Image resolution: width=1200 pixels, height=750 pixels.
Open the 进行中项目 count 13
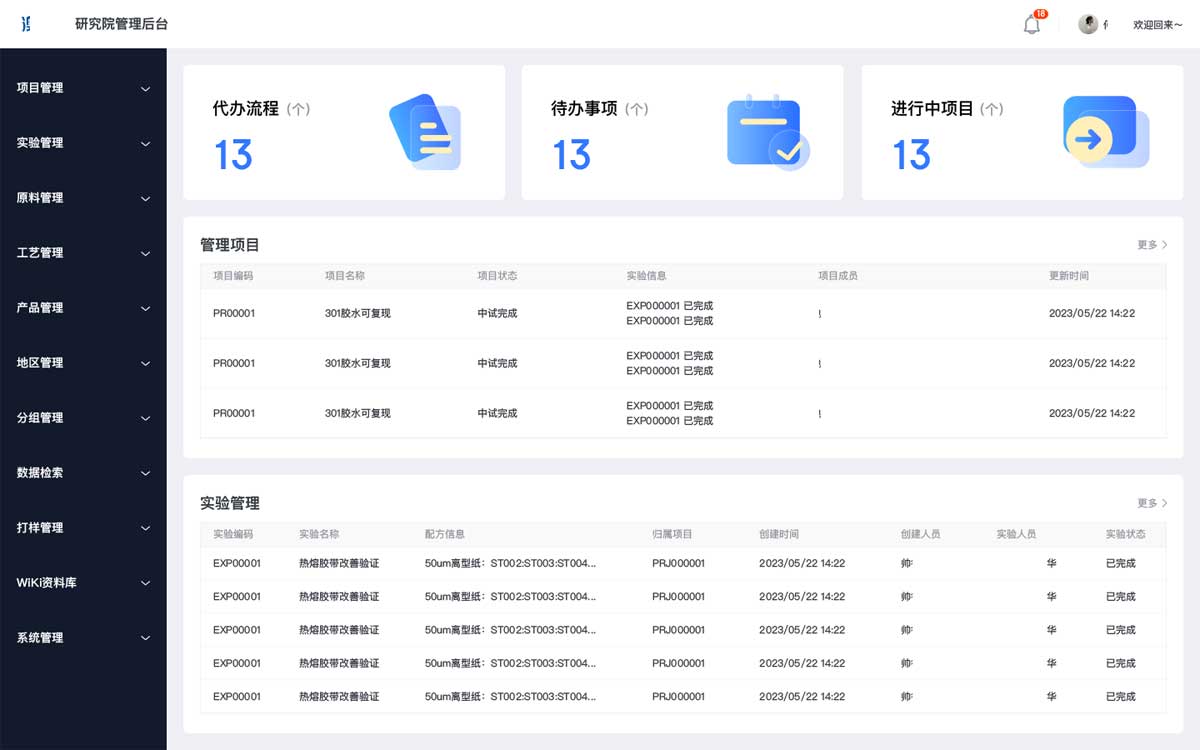911,155
